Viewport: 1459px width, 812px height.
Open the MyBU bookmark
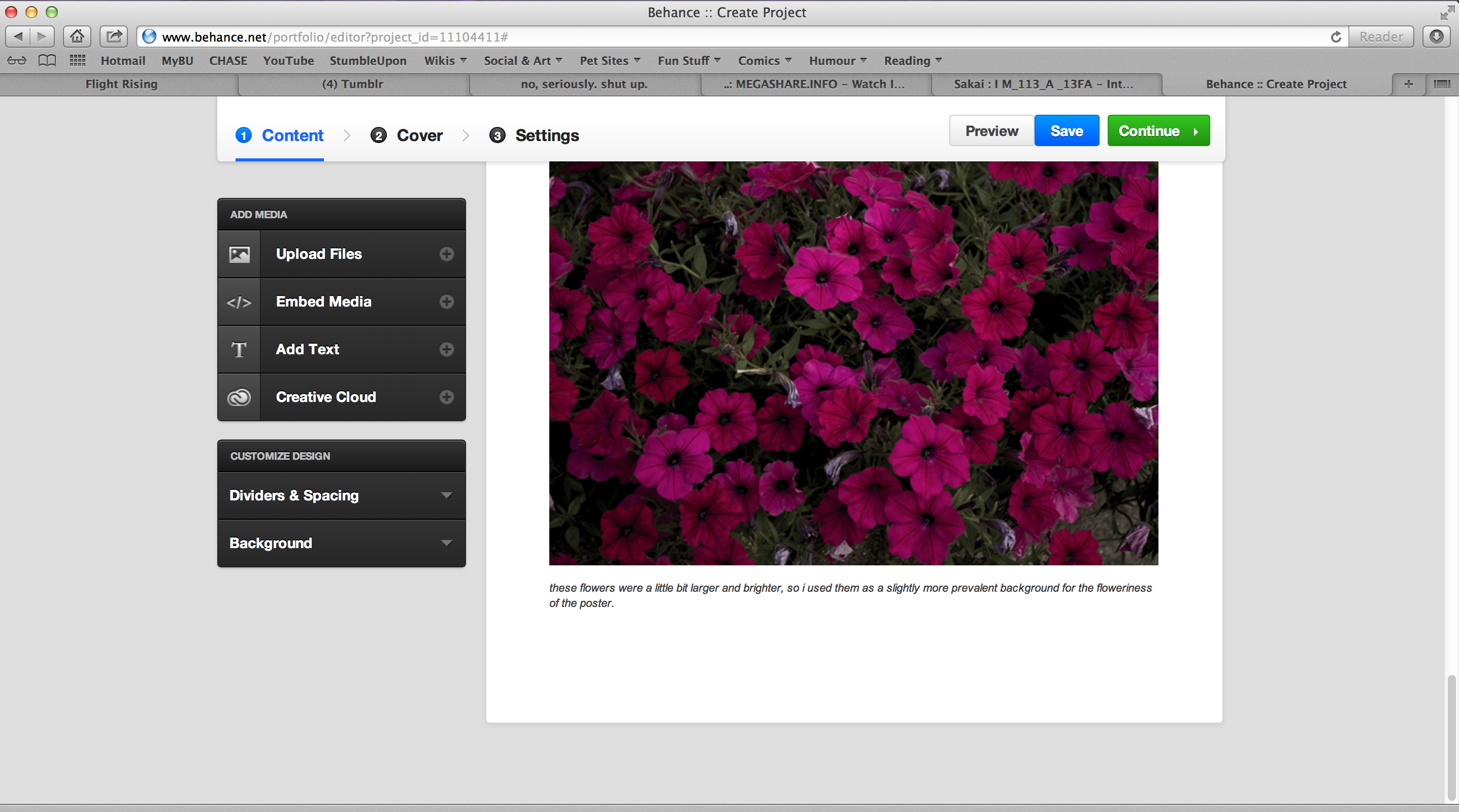pos(177,60)
